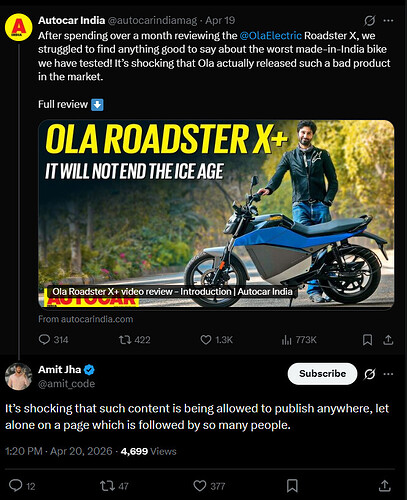Click the Grok icon beside Subscribe
The image size is (407, 500).
369,374
